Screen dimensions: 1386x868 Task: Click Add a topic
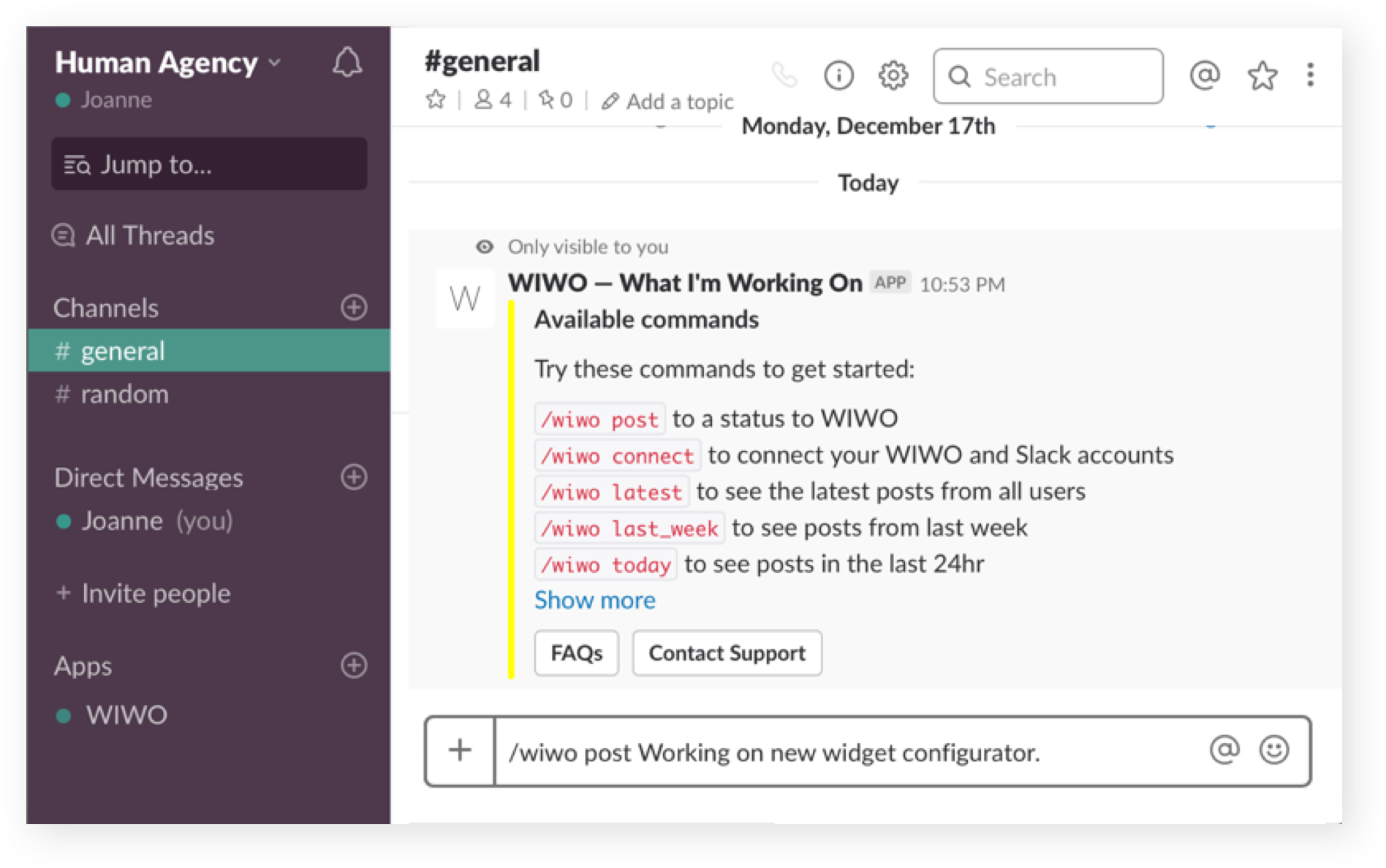667,101
